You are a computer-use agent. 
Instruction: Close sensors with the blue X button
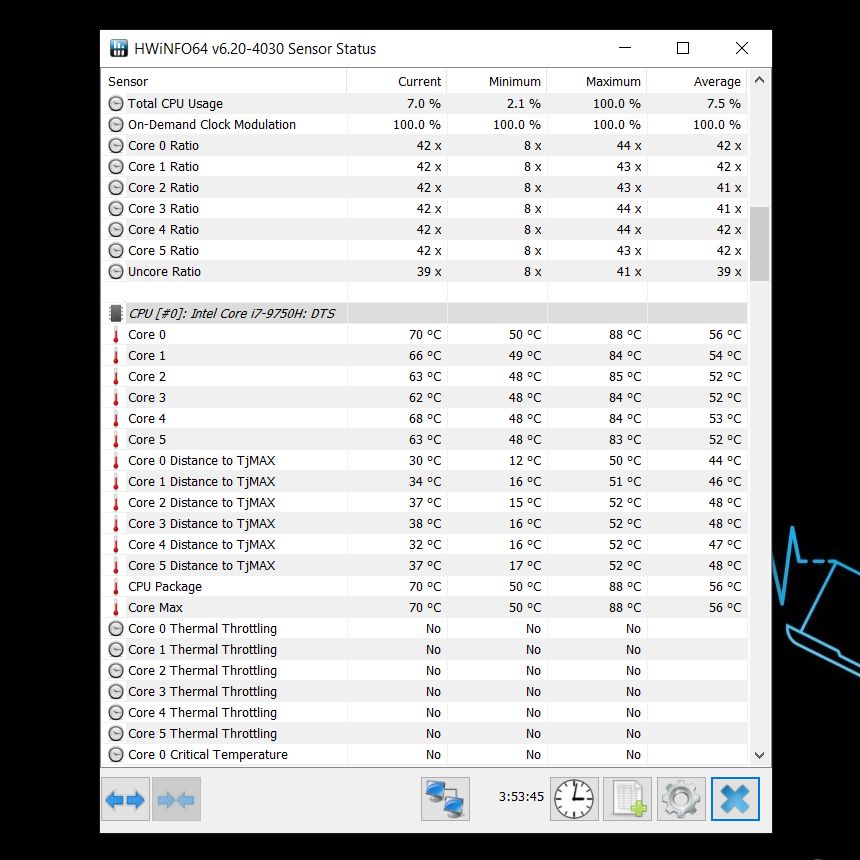tap(735, 799)
